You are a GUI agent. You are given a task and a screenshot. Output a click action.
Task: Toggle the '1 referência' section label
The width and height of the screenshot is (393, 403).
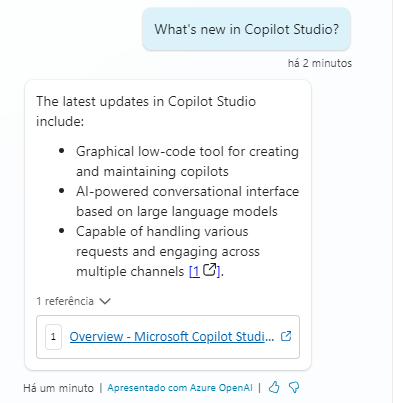point(65,301)
